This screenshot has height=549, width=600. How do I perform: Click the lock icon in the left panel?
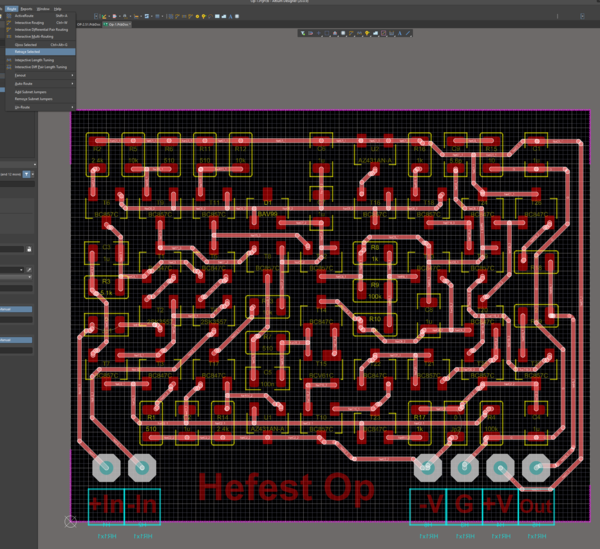coord(29,249)
